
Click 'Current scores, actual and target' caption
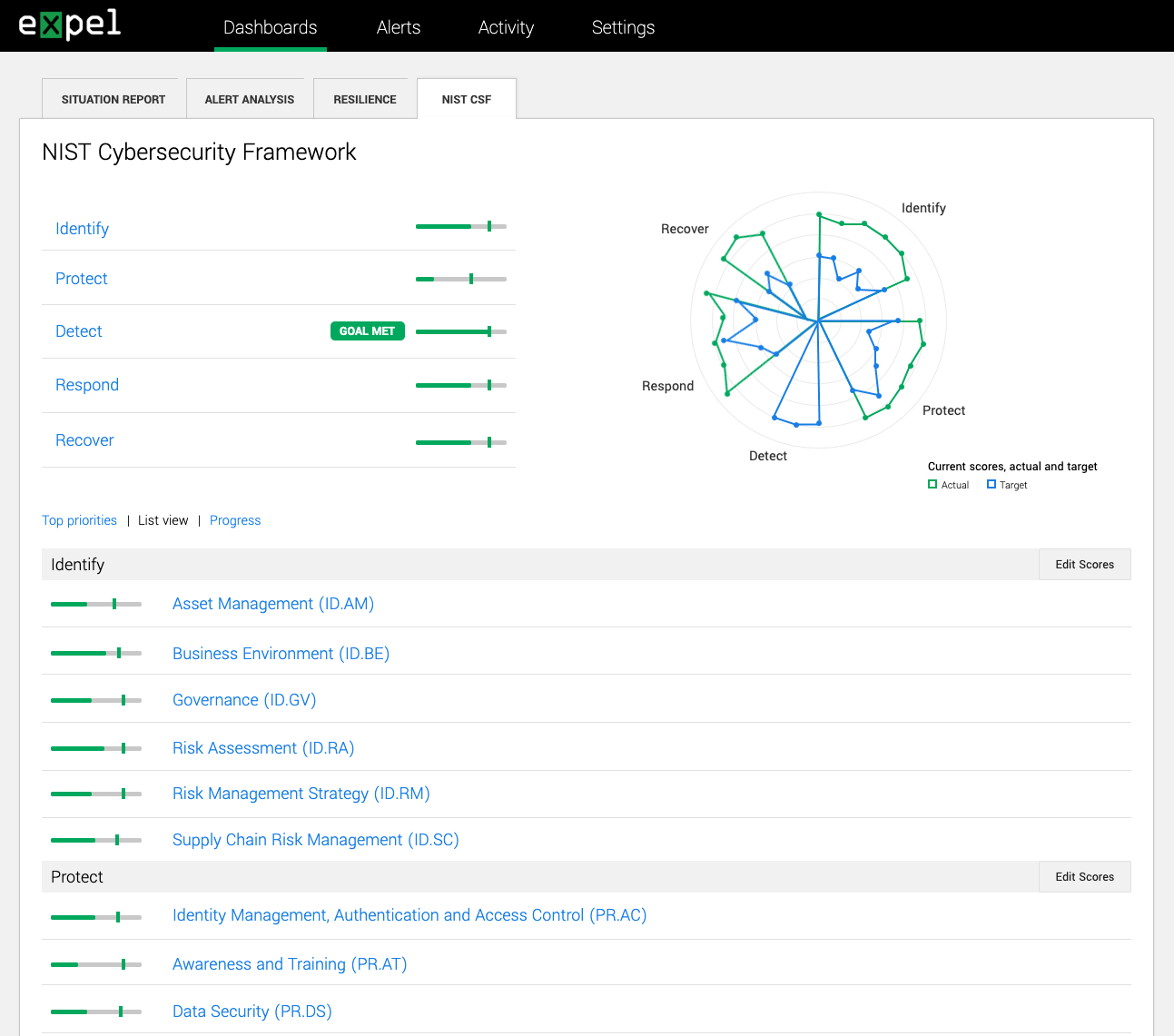(x=1012, y=467)
